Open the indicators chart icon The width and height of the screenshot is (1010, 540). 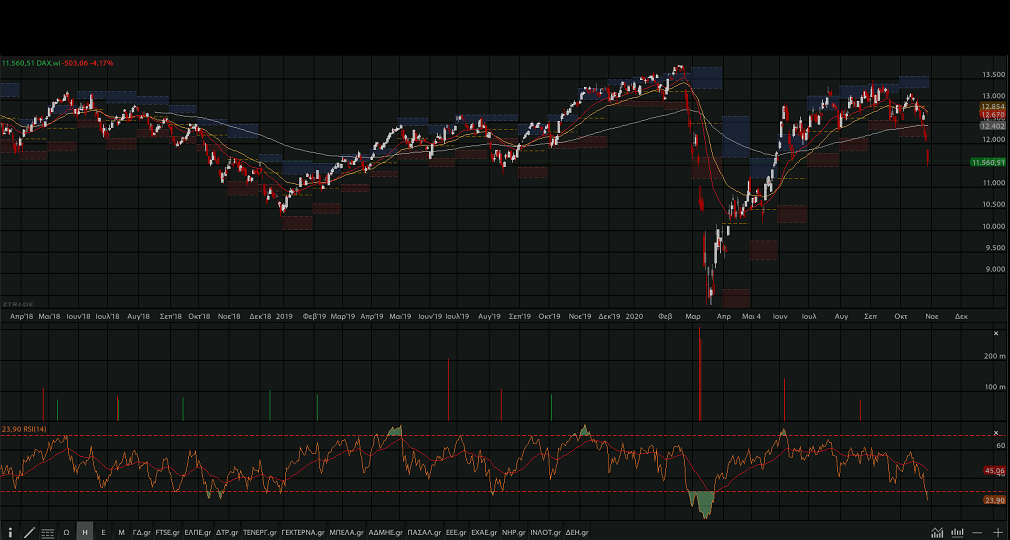click(937, 532)
